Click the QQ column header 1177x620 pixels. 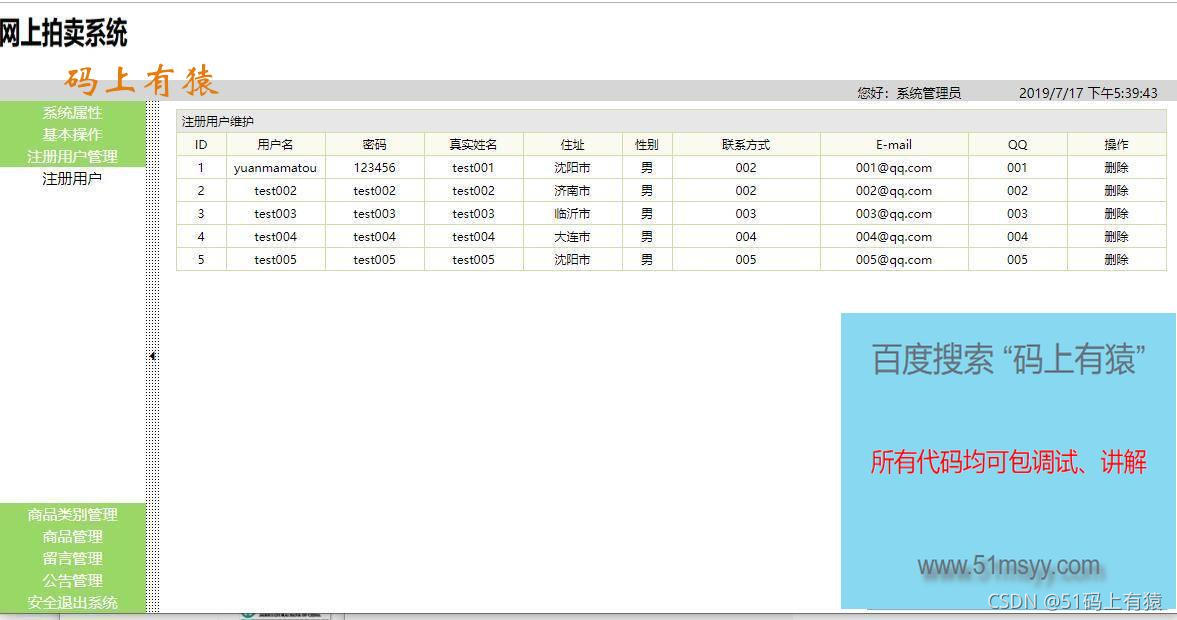click(1018, 144)
